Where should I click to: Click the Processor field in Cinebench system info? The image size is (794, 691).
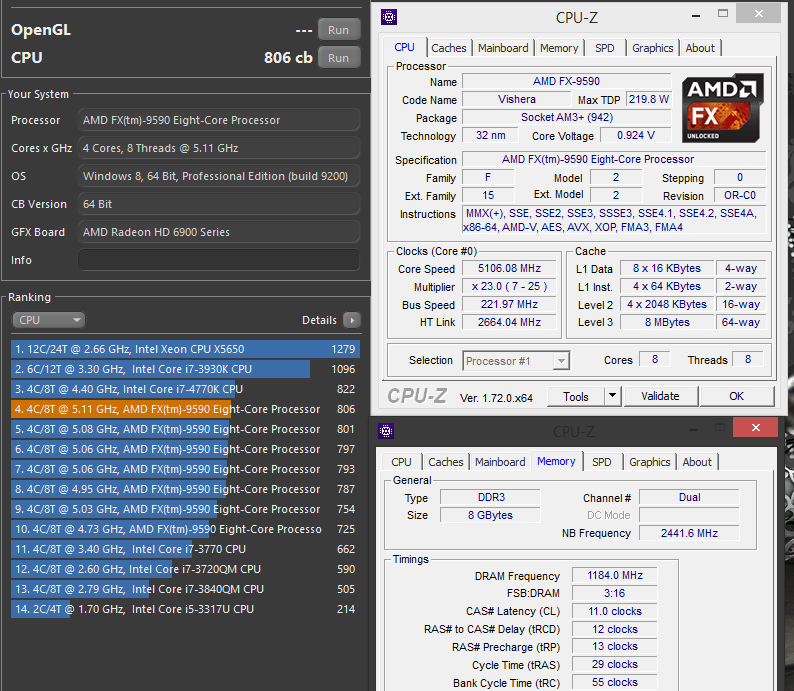click(x=219, y=120)
